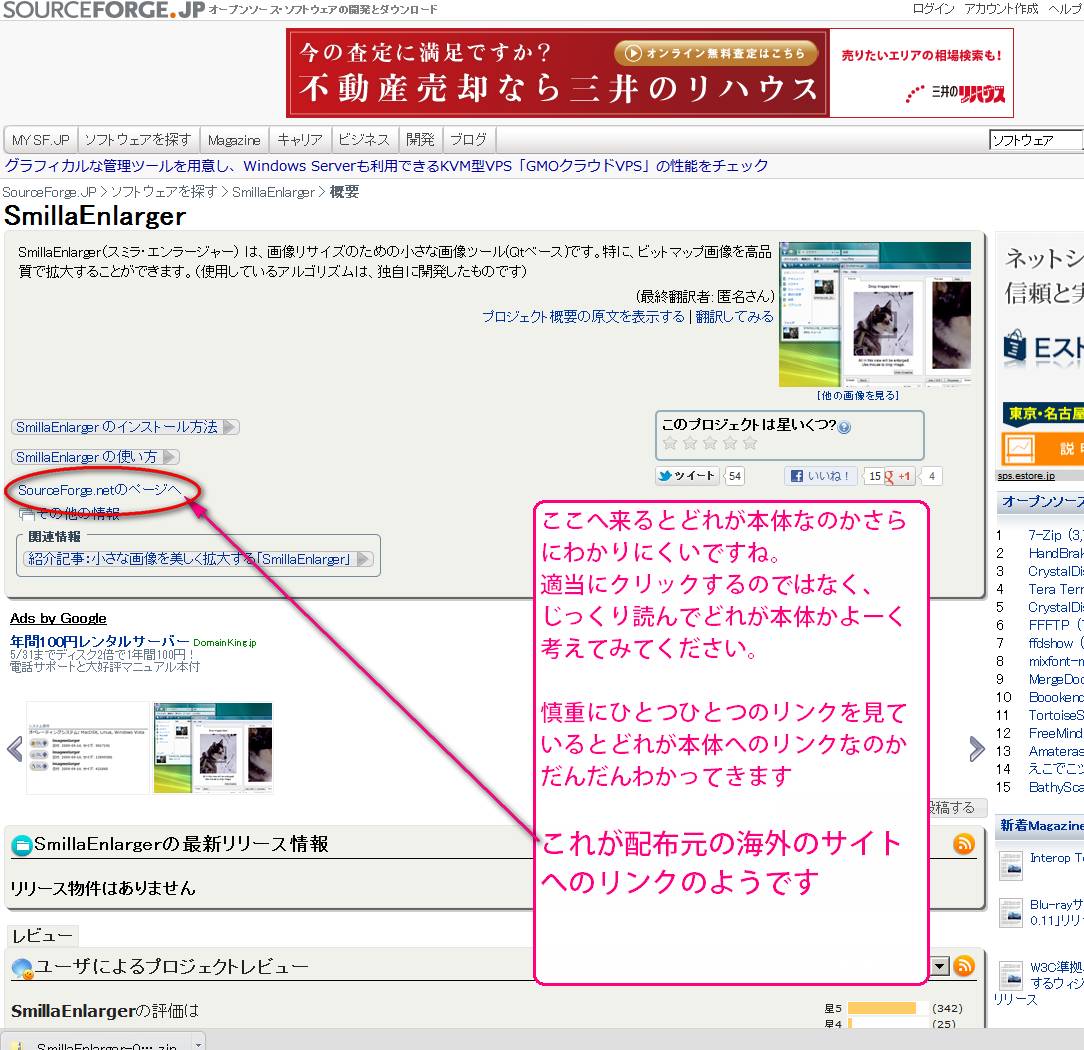Viewport: 1084px width, 1050px height.
Task: Open the Blu-ray magazine article link
Action: 1056,912
